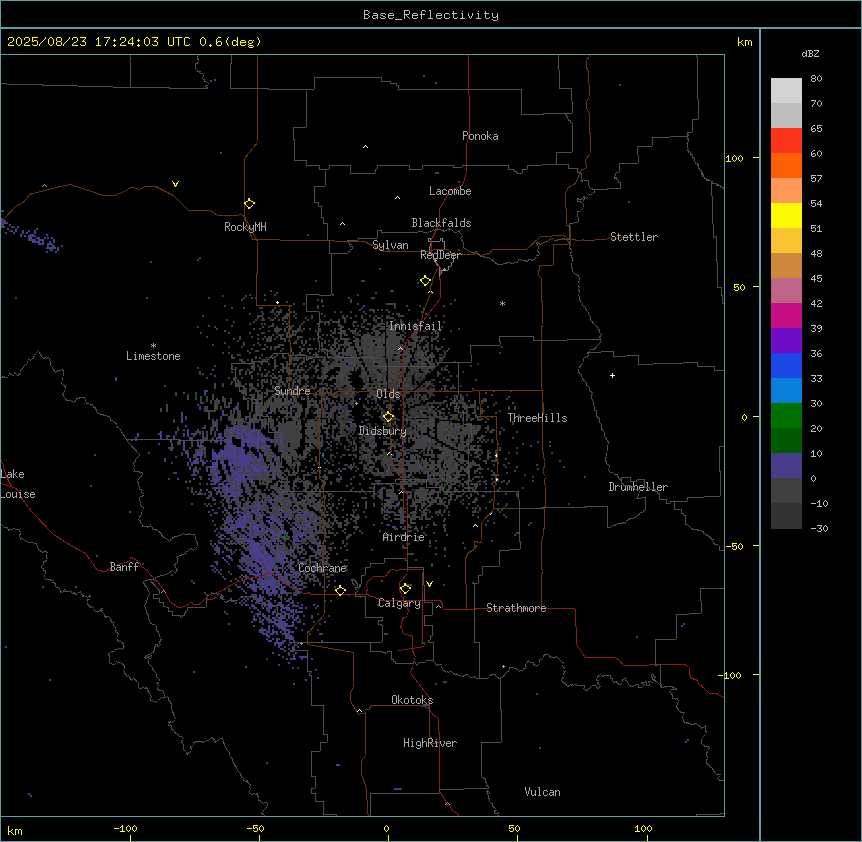Click the 2025/08/23 17:24:03 UTC timestamp
Screen dimensions: 862x842
[x=99, y=42]
